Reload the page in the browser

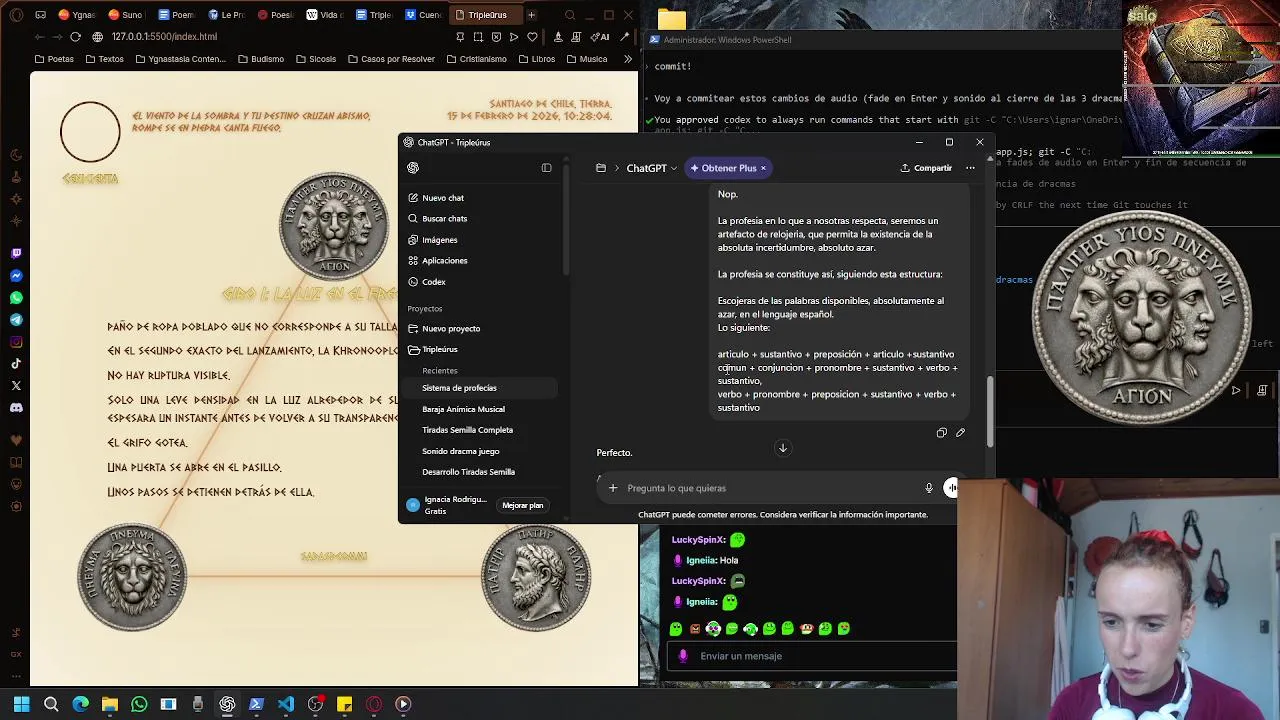click(x=75, y=36)
